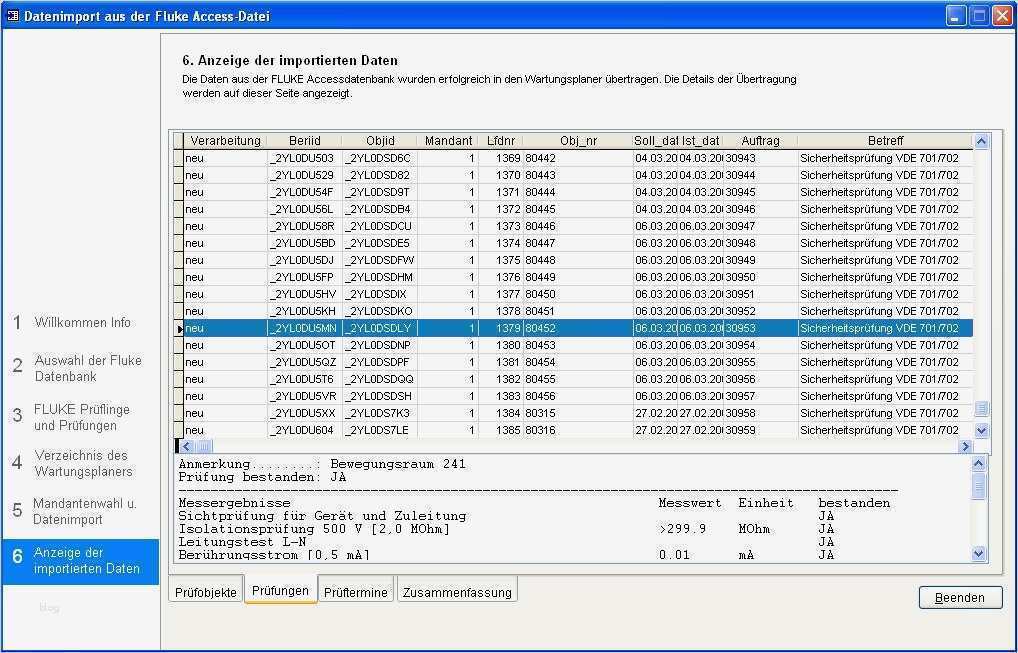Viewport: 1018px width, 653px height.
Task: Click Obj_nr cell 80450
Action: [x=578, y=294]
